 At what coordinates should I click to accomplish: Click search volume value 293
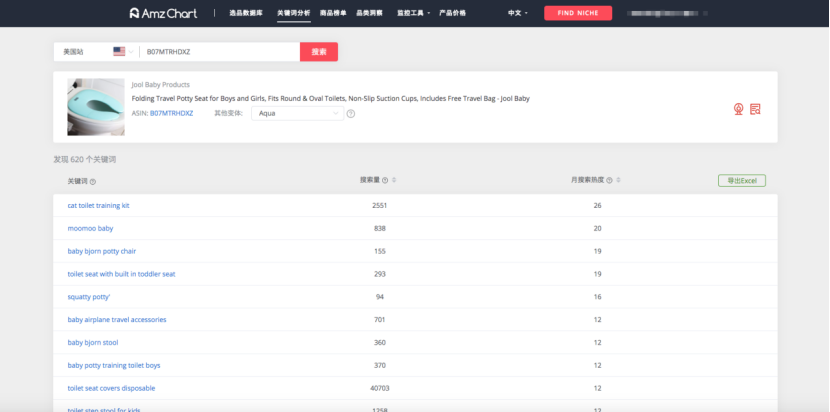380,274
